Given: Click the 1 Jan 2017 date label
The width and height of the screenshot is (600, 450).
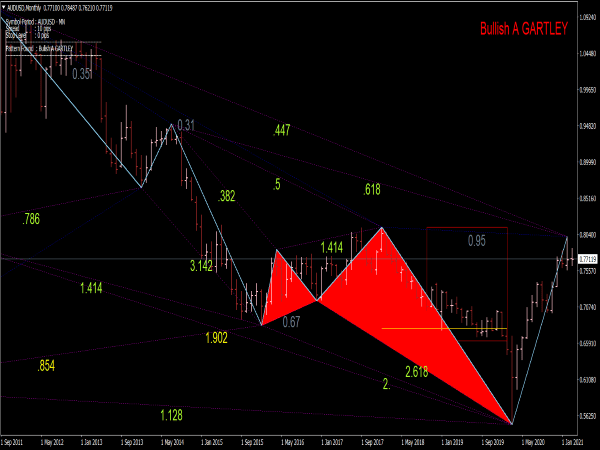Looking at the screenshot, I should pyautogui.click(x=332, y=443).
